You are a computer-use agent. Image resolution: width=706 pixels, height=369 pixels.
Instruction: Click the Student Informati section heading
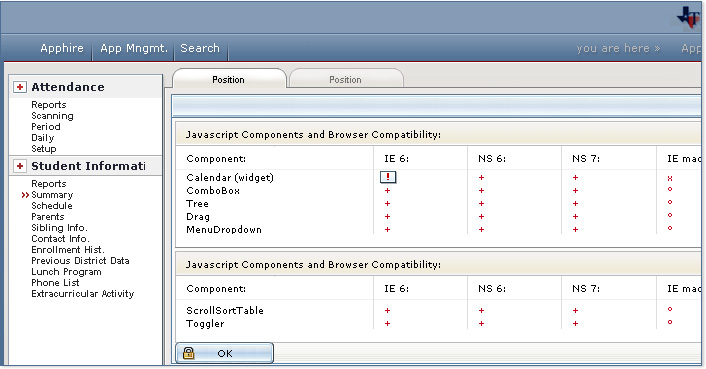tap(88, 166)
